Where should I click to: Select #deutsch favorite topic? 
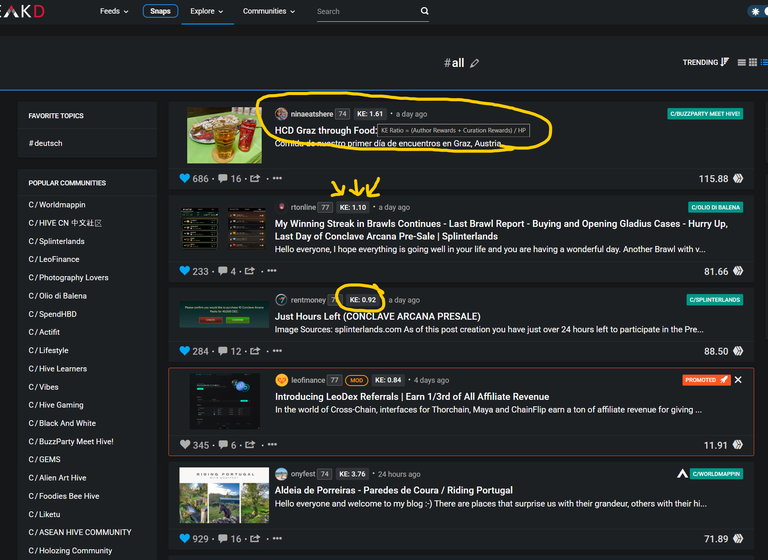click(x=46, y=143)
